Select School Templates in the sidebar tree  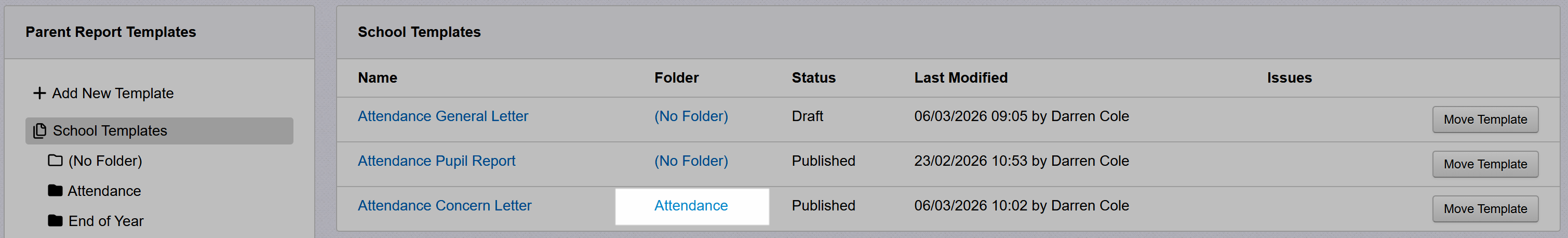(x=110, y=131)
